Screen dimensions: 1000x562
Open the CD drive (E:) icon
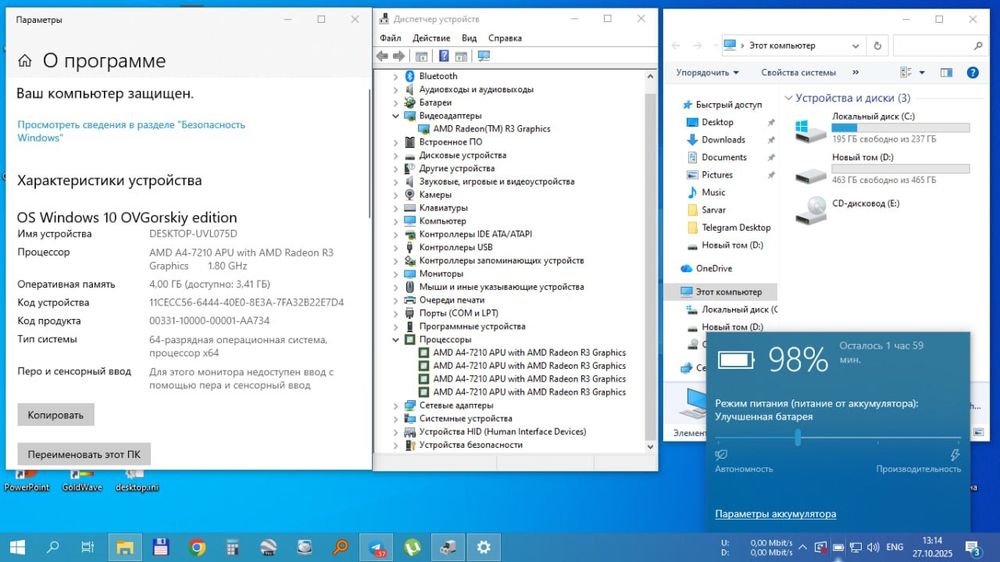click(x=811, y=211)
